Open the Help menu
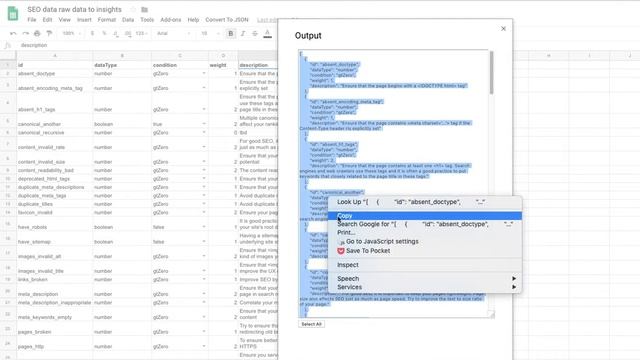The image size is (640, 360). tap(193, 20)
